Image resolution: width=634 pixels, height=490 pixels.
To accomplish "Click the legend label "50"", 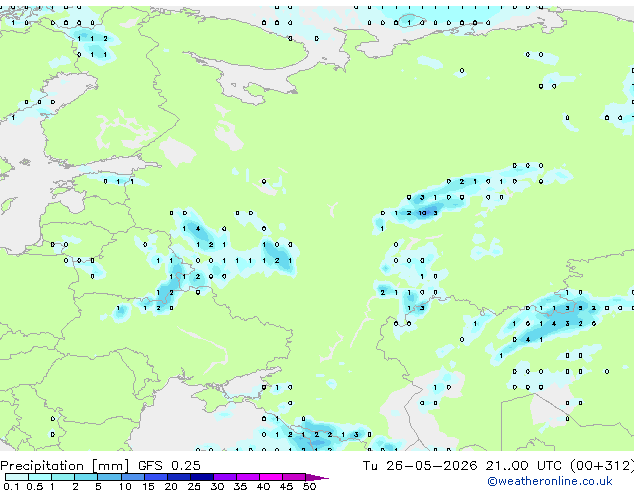I will [x=309, y=486].
